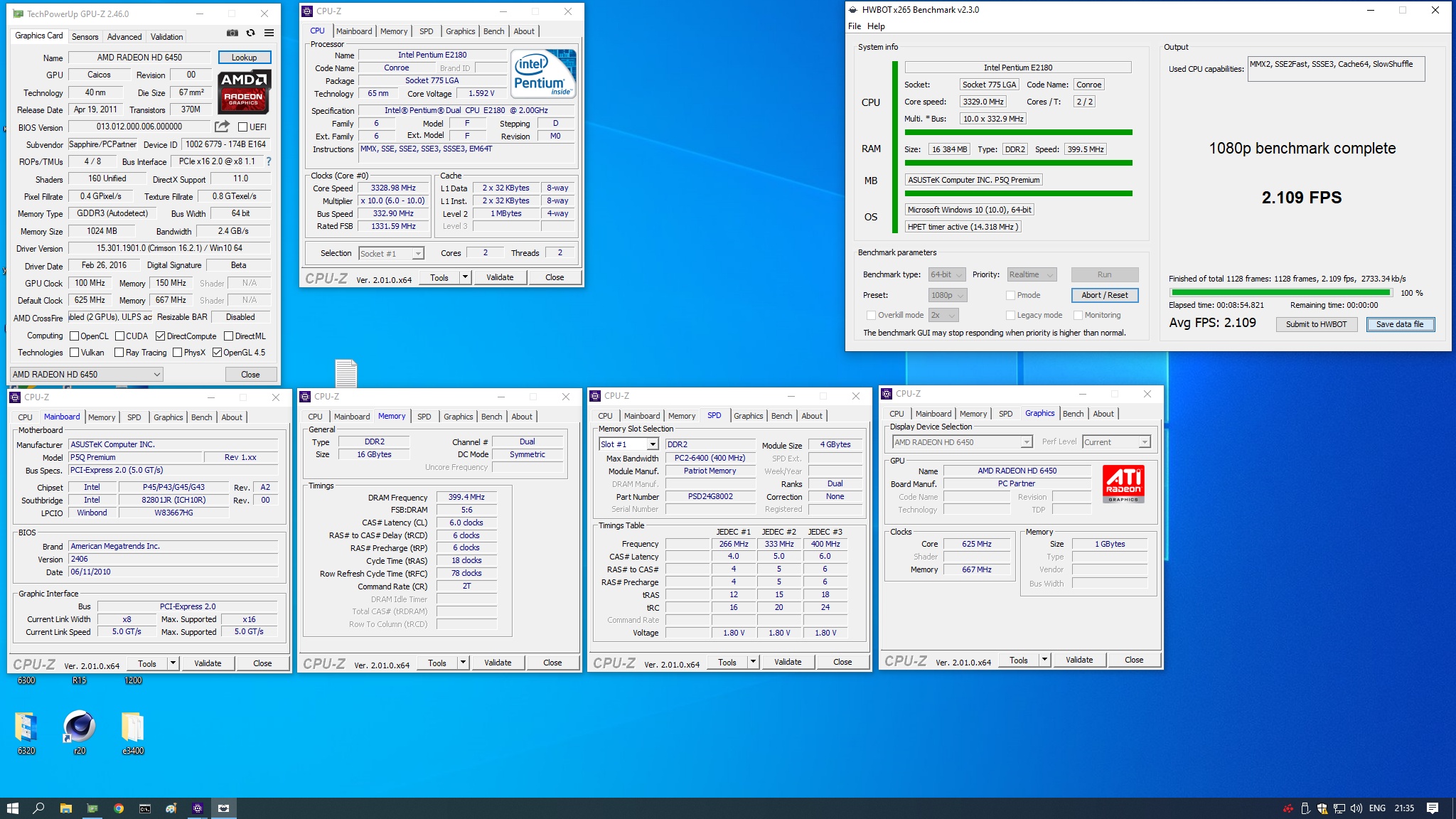Image resolution: width=1456 pixels, height=819 pixels.
Task: Open the GPU-Z Validation tab
Action: [x=167, y=36]
